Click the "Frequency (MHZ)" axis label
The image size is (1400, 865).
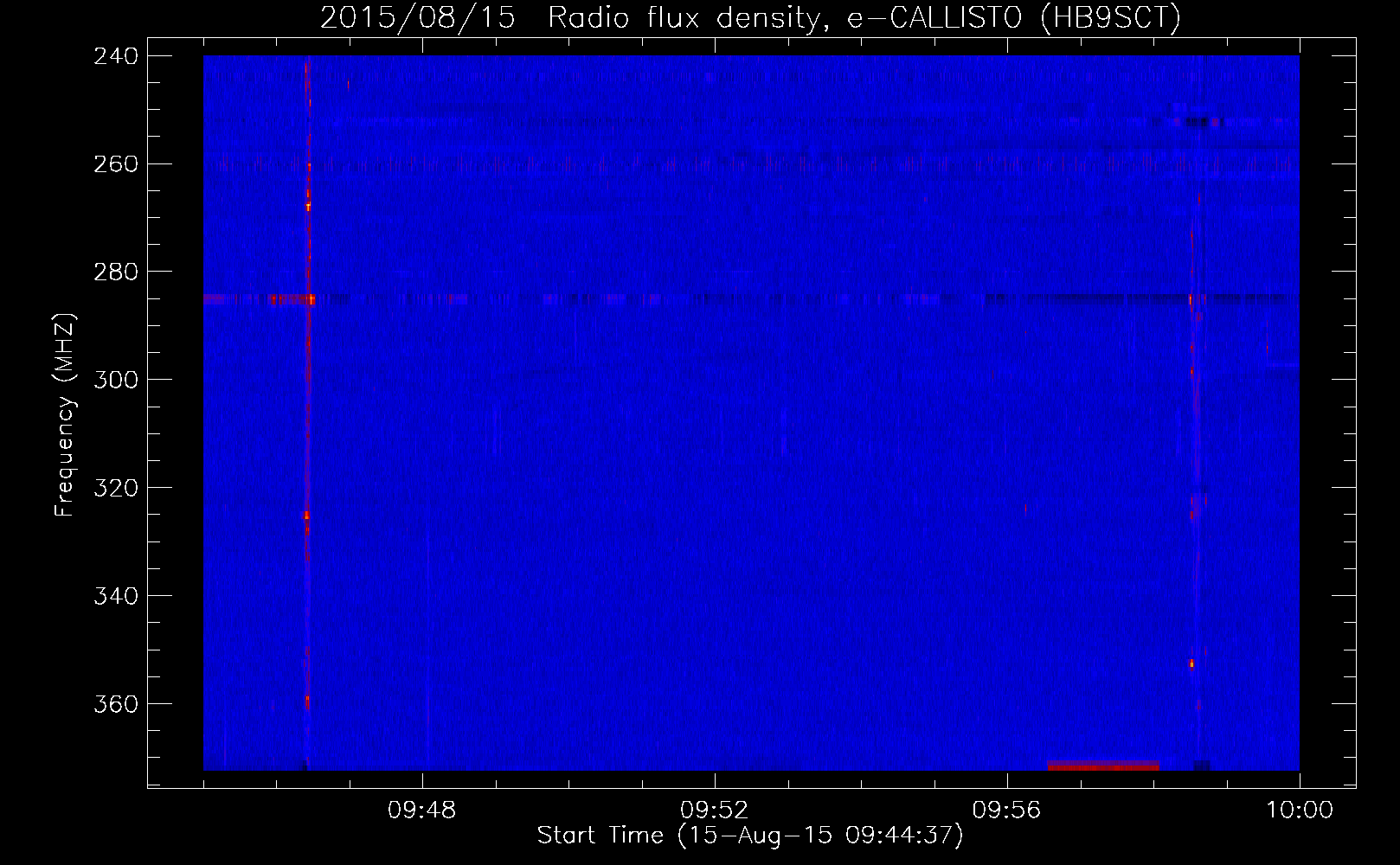click(65, 415)
